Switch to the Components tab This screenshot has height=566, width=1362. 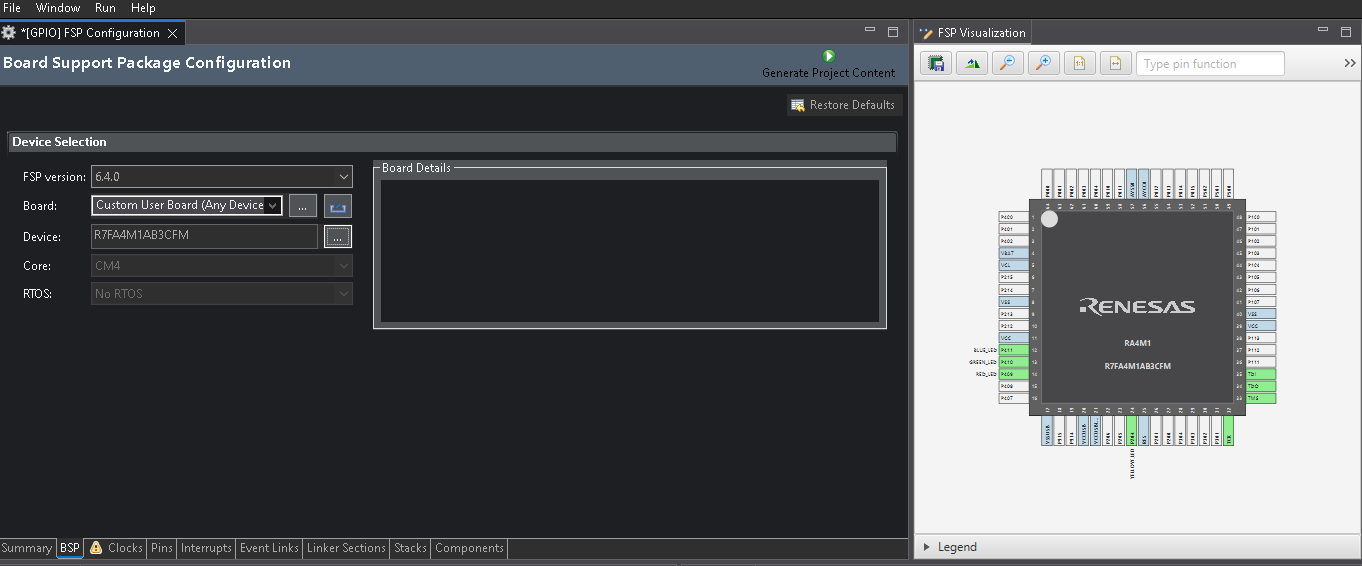click(469, 548)
